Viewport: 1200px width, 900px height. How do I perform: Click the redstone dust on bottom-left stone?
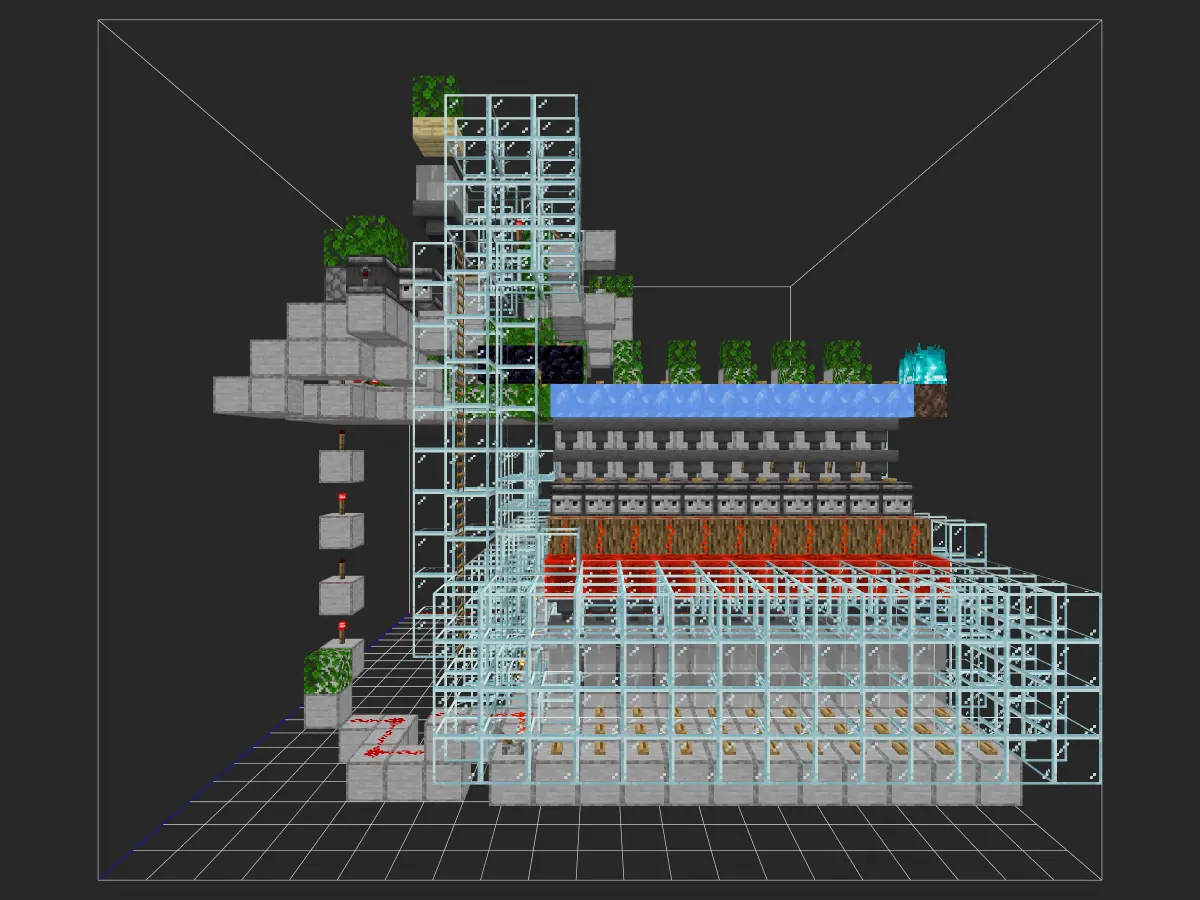378,735
